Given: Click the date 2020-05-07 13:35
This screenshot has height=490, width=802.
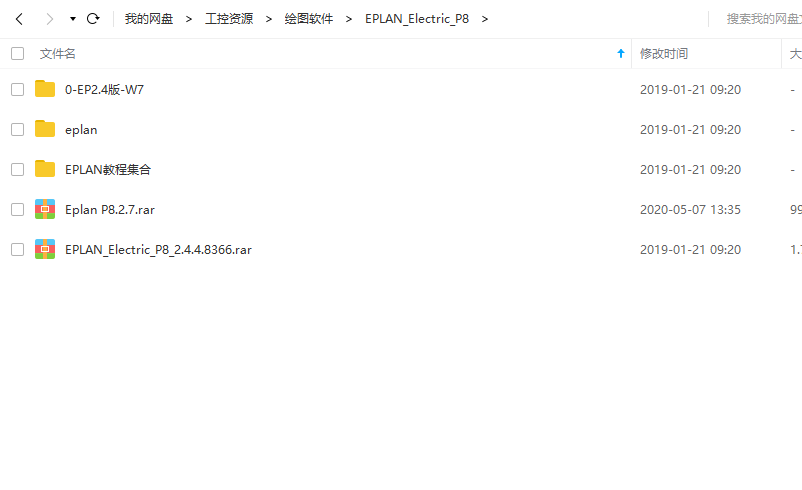Looking at the screenshot, I should tap(690, 210).
